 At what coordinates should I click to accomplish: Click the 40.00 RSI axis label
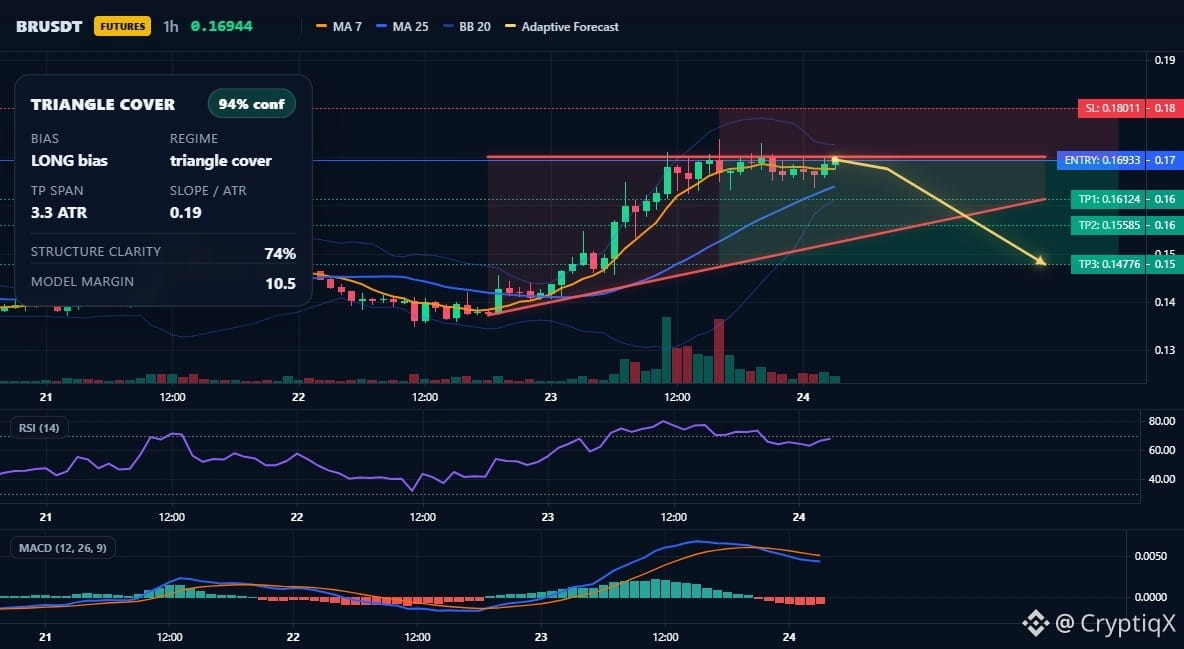point(1162,479)
